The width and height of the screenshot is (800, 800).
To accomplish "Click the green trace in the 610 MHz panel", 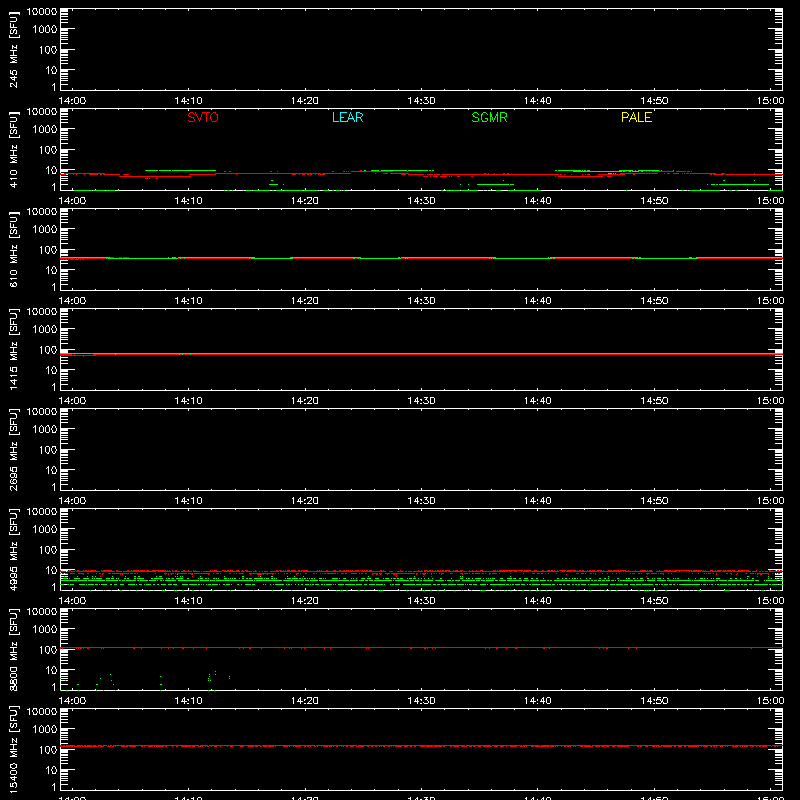I will (421, 258).
